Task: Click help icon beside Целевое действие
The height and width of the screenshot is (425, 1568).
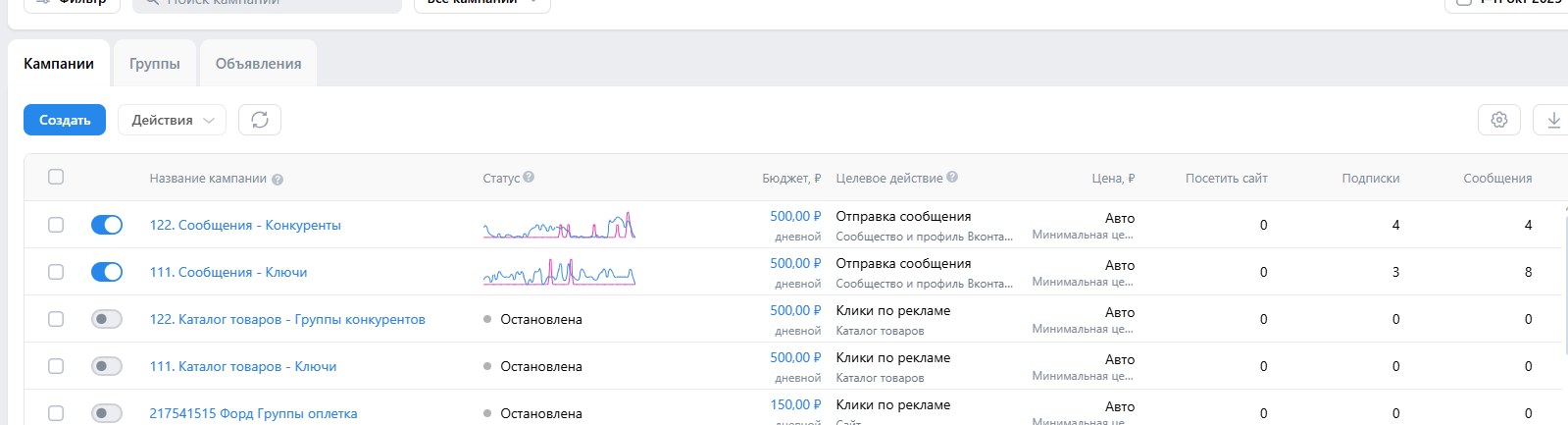Action: 952,178
